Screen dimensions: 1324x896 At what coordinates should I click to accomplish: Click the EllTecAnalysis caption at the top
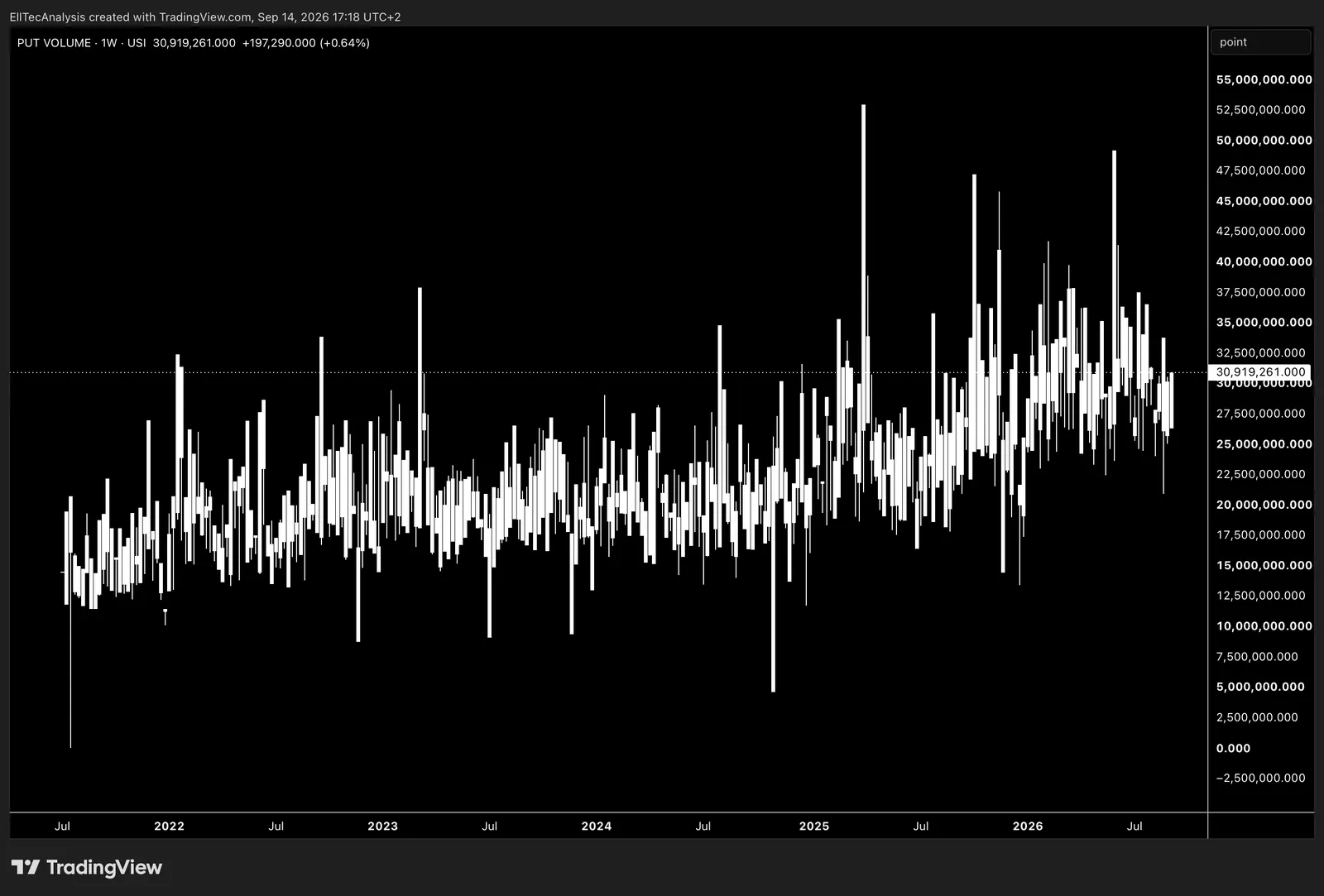[205, 17]
